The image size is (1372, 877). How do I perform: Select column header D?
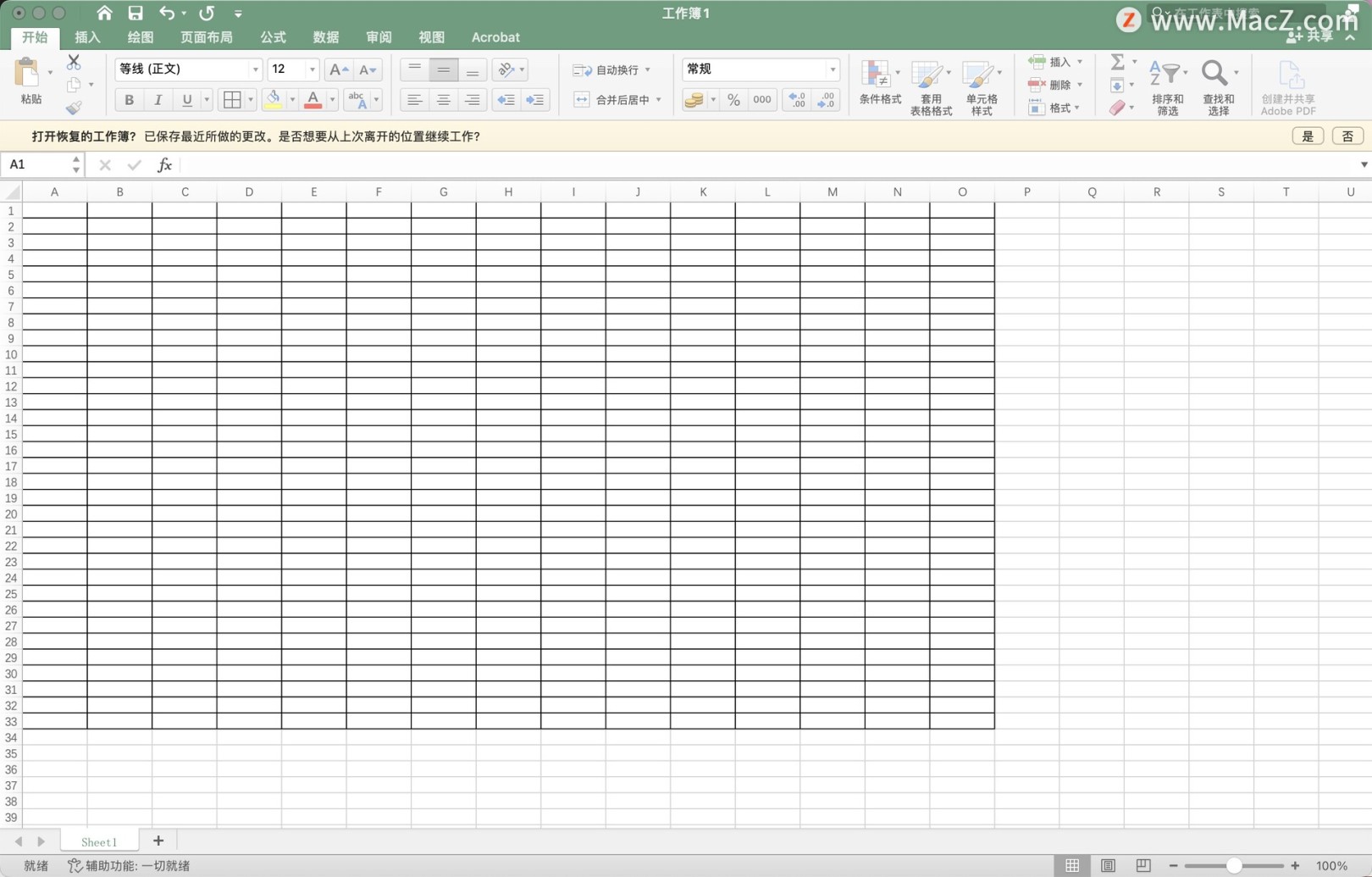click(x=249, y=192)
